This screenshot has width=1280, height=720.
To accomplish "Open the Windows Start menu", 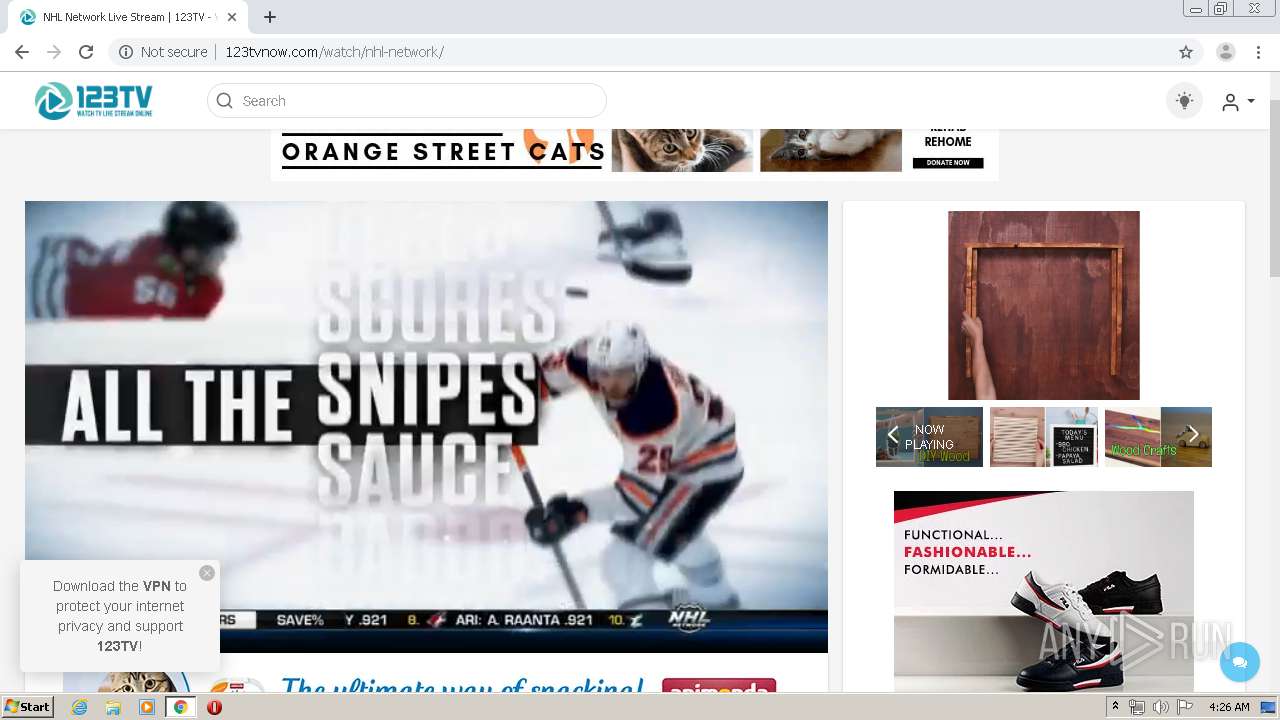I will [x=27, y=707].
